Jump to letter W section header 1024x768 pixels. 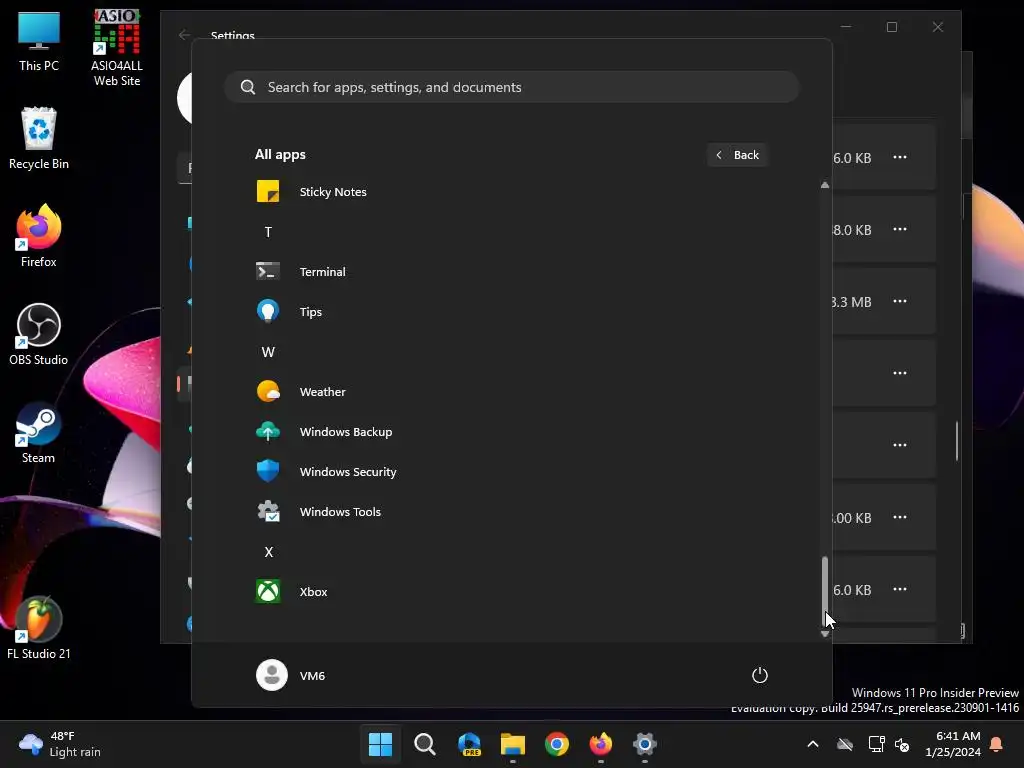[268, 352]
